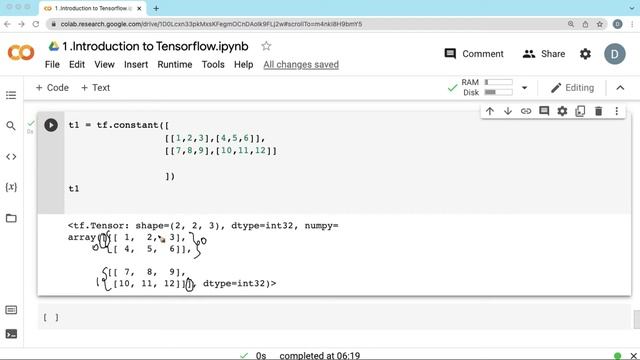
Task: Click the Disk usage bar
Action: tap(498, 92)
